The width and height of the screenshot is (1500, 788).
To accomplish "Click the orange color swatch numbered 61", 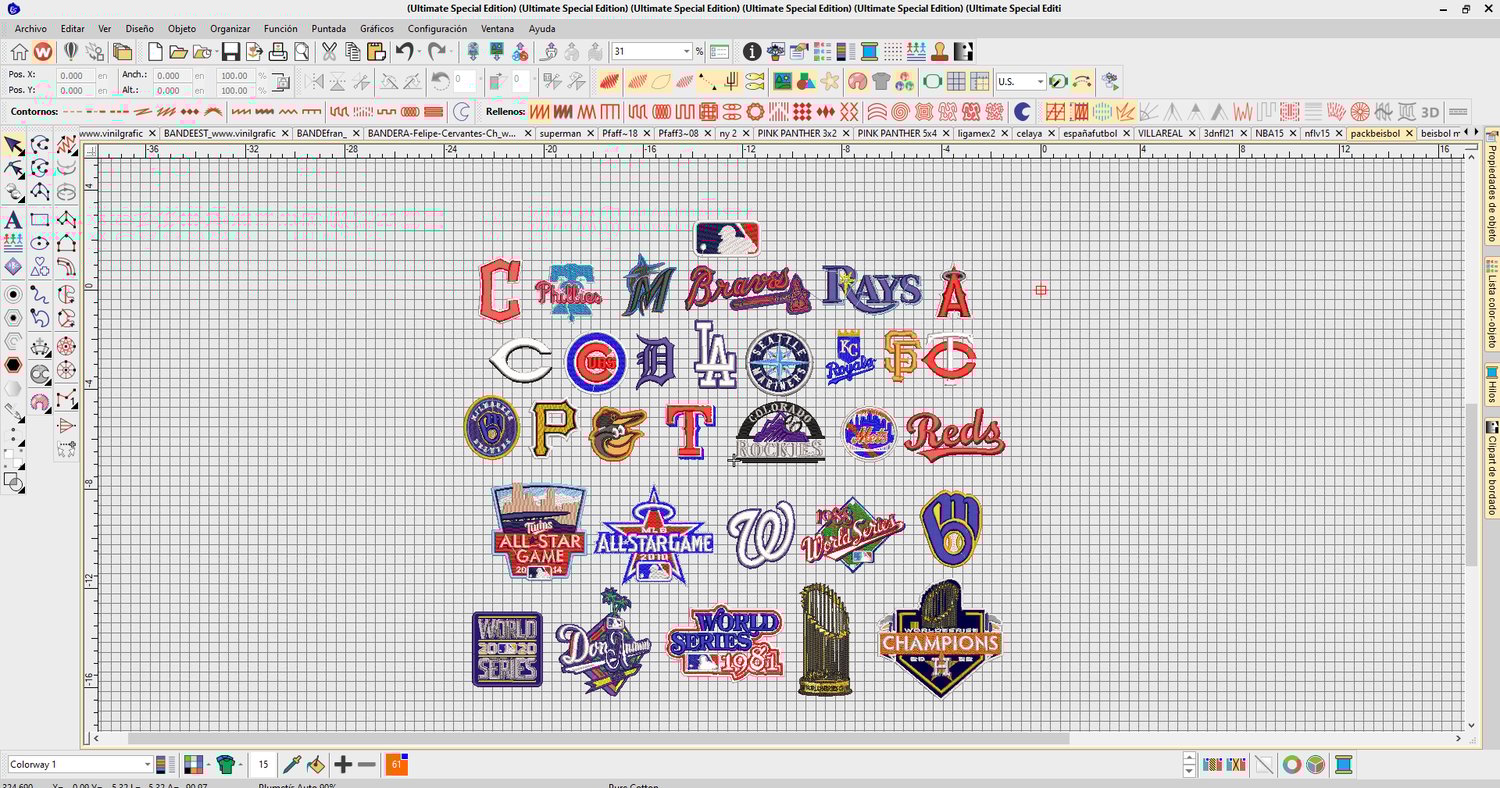I will [x=396, y=765].
